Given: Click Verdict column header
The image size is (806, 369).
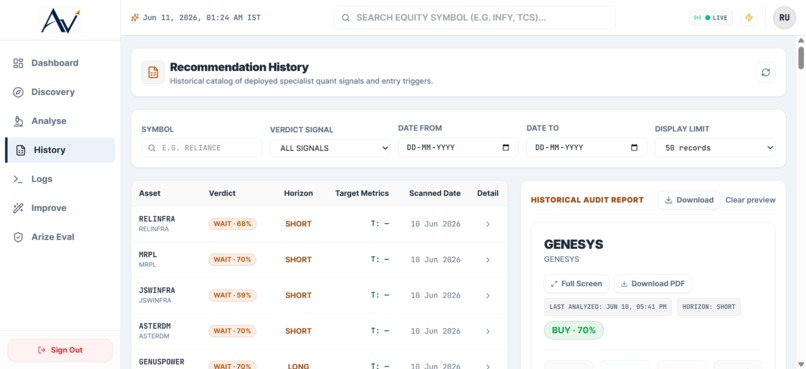Looking at the screenshot, I should click(x=222, y=194).
